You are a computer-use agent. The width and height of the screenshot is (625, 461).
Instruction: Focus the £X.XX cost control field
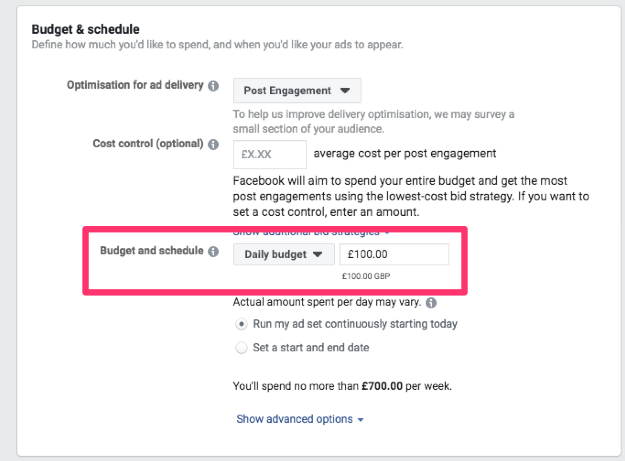click(x=270, y=154)
